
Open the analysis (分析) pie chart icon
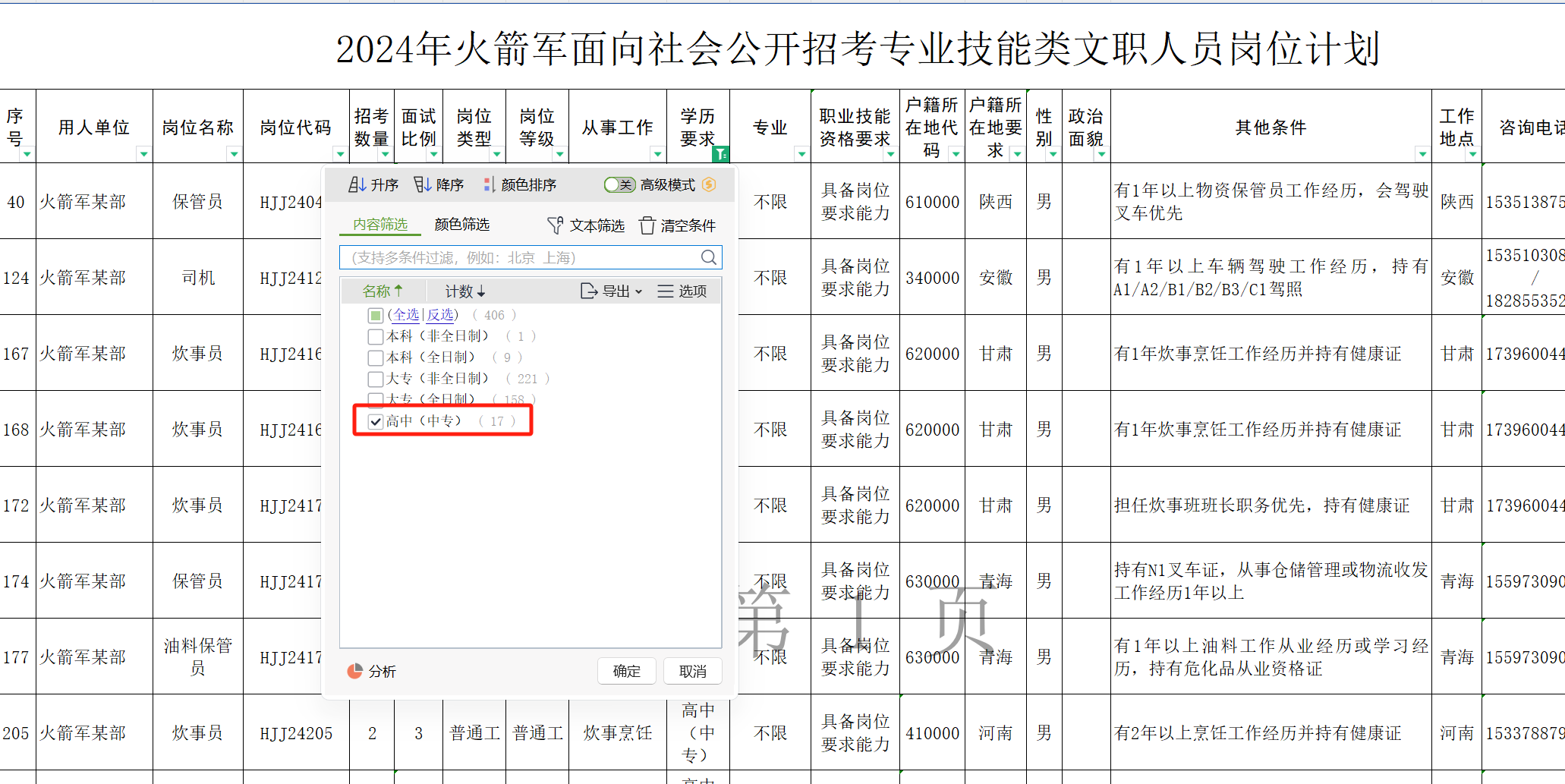coord(354,671)
